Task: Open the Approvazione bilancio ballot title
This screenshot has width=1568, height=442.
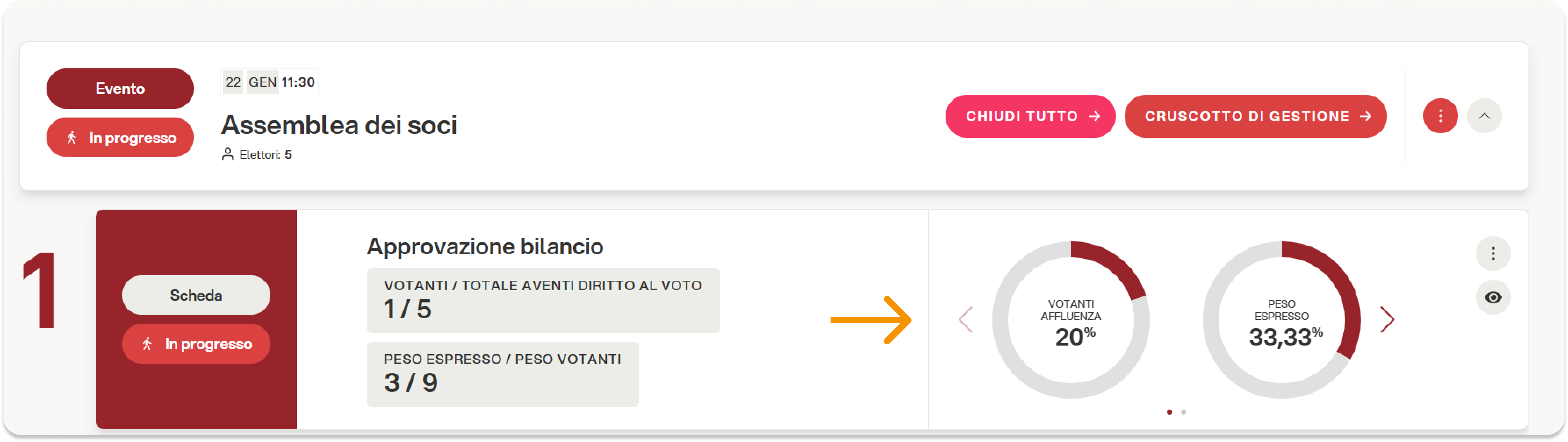Action: tap(485, 246)
